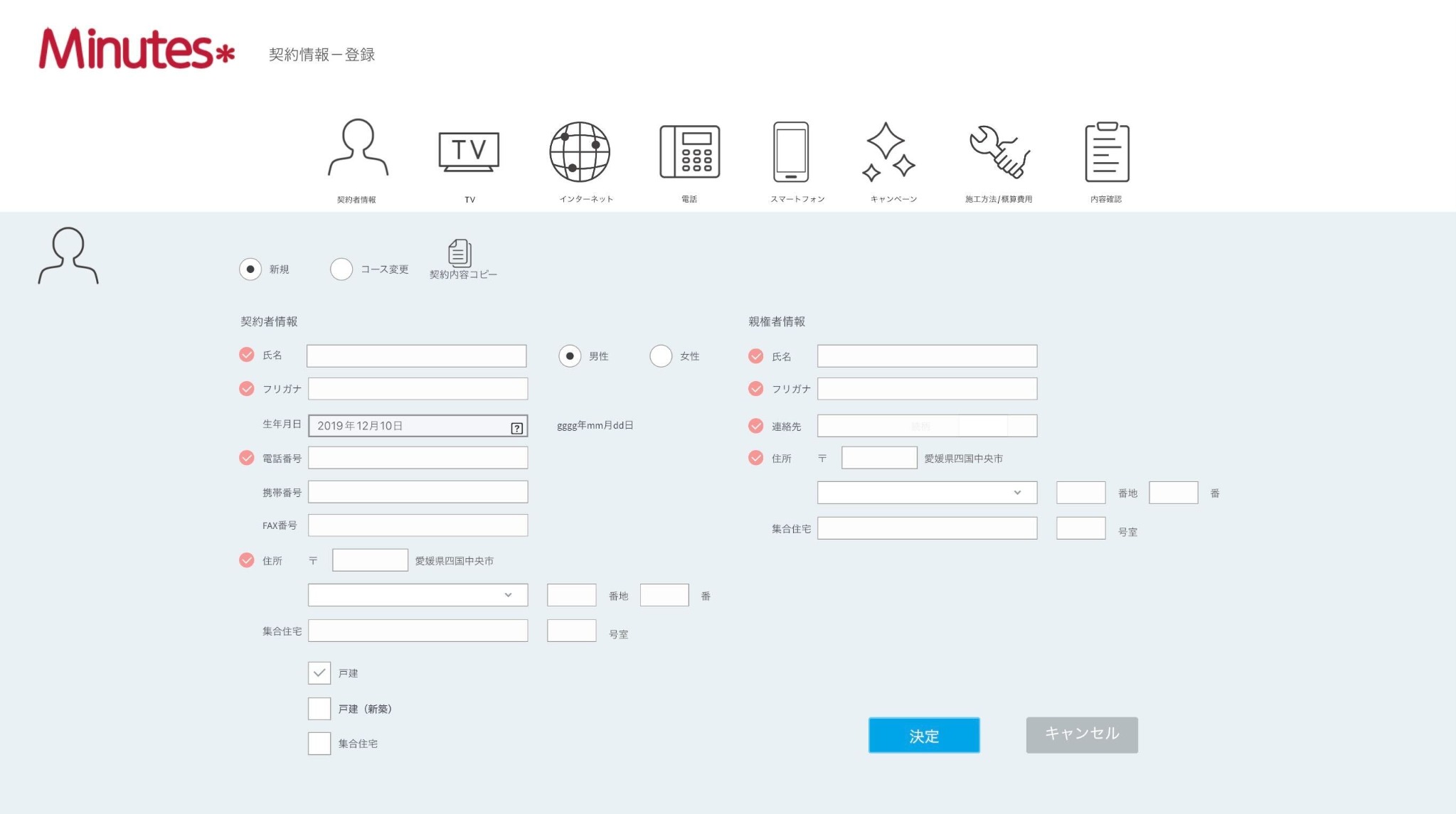The height and width of the screenshot is (814, 1456).
Task: Select the 電話 desk phone icon
Action: coord(689,151)
